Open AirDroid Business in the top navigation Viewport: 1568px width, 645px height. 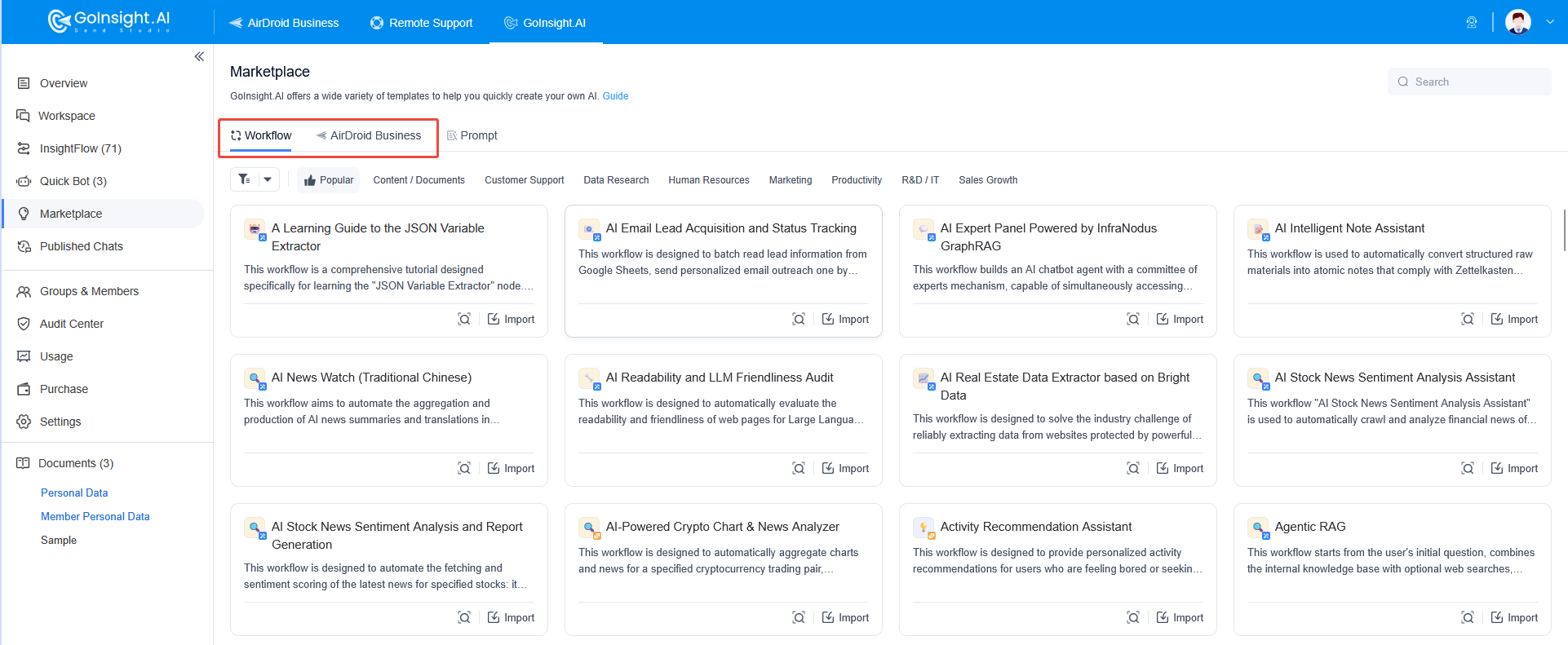point(284,23)
